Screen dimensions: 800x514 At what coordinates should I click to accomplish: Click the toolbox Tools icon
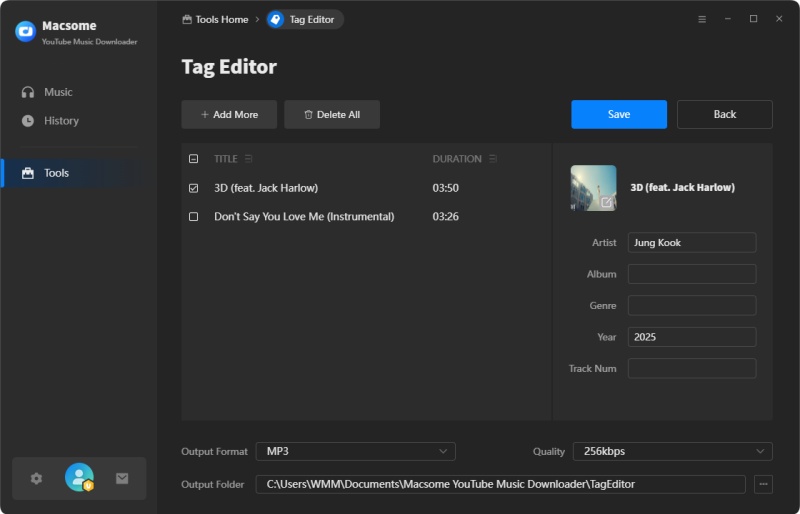(28, 173)
